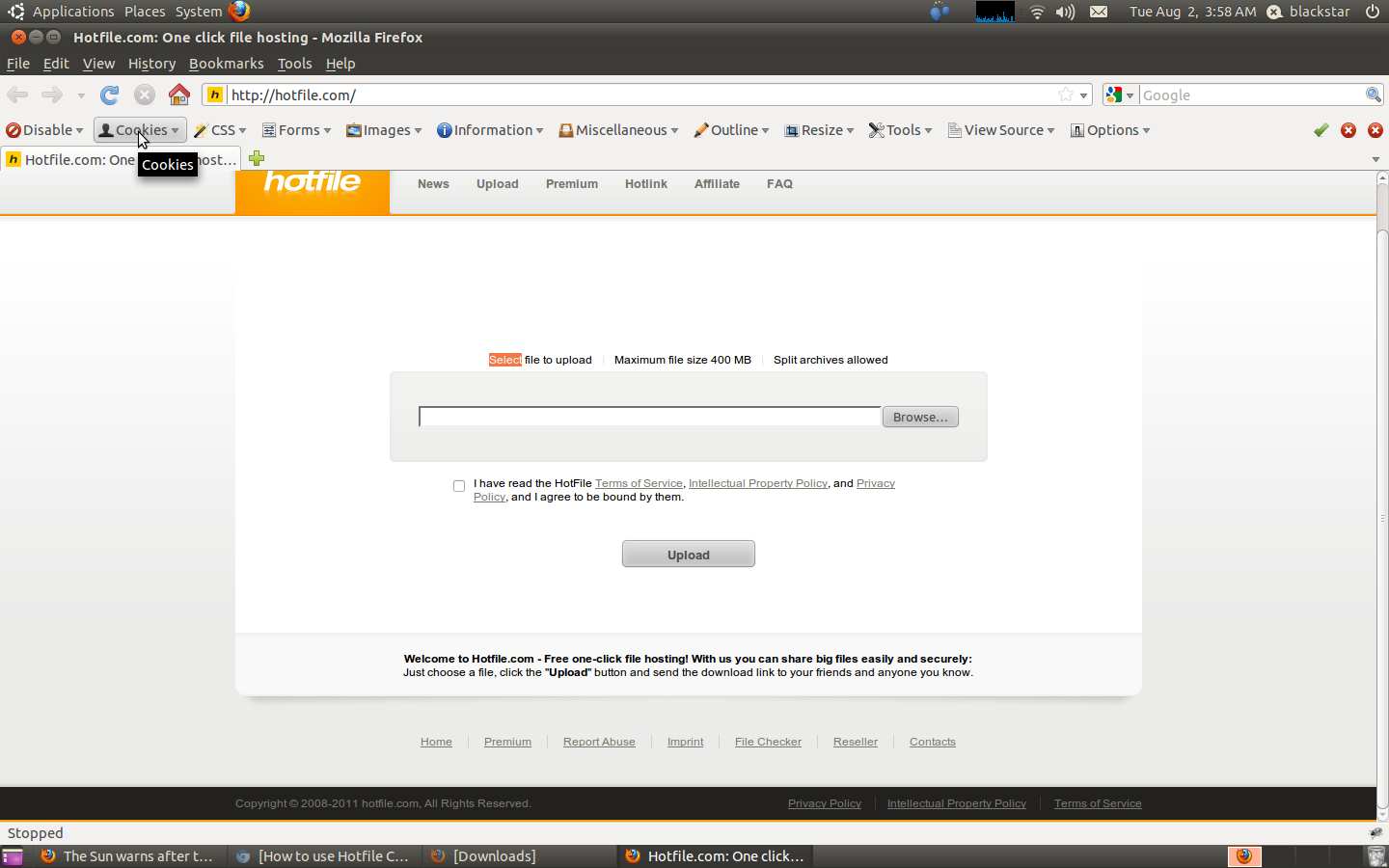The height and width of the screenshot is (868, 1389).
Task: Click the file path input field
Action: pos(650,417)
